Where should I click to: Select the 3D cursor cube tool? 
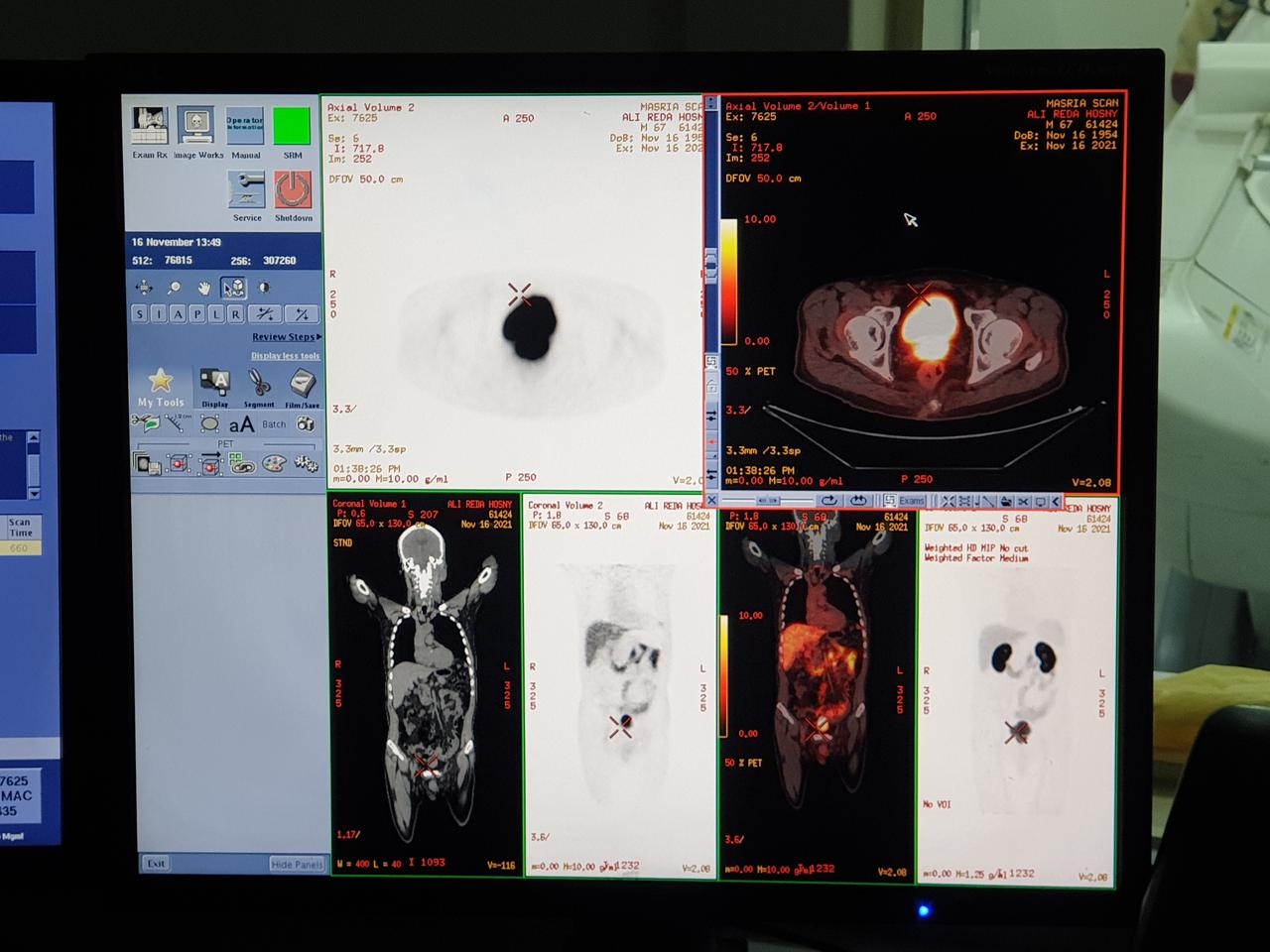(234, 288)
